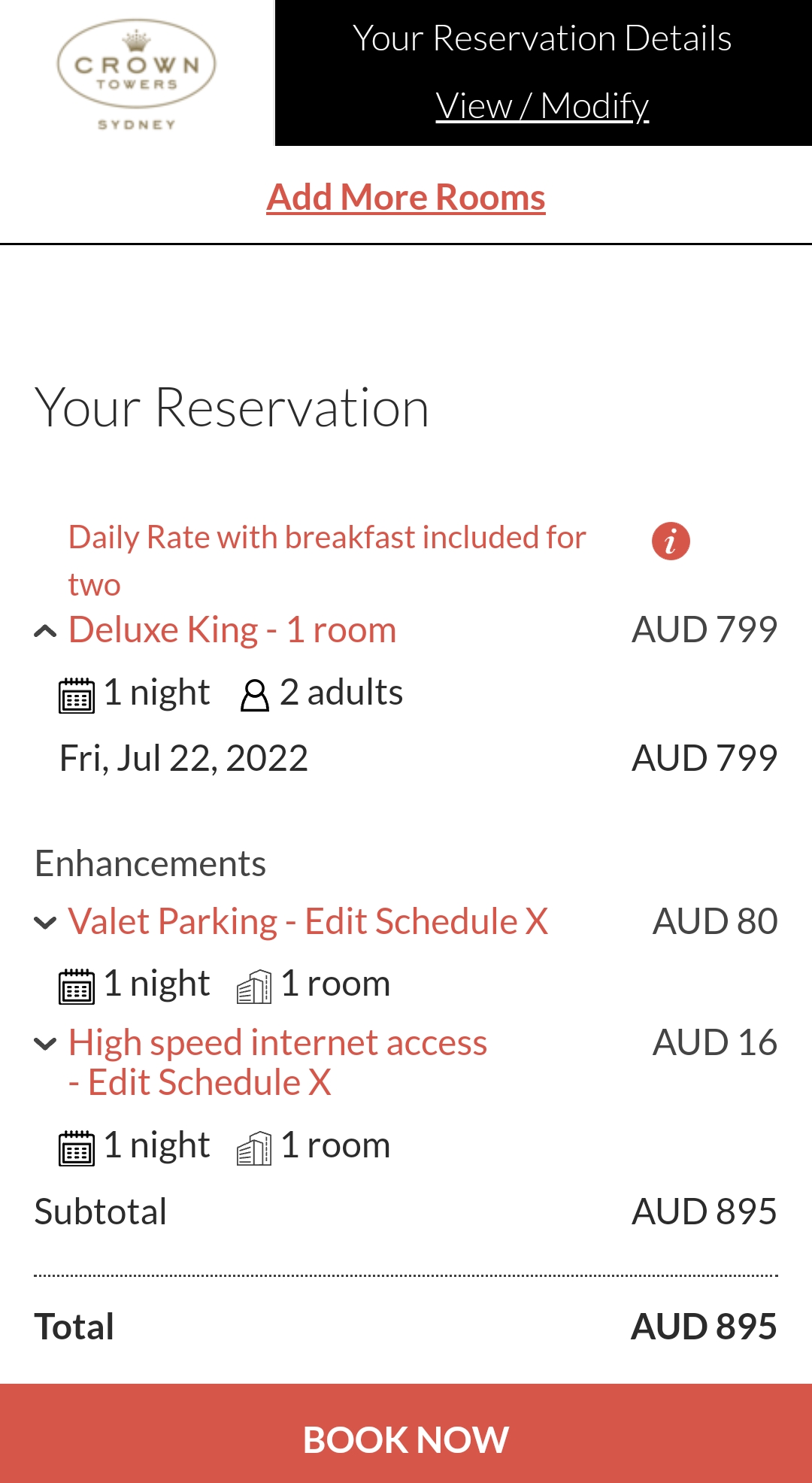
Task: Click High speed internet access Edit Schedule
Action: [195, 1083]
